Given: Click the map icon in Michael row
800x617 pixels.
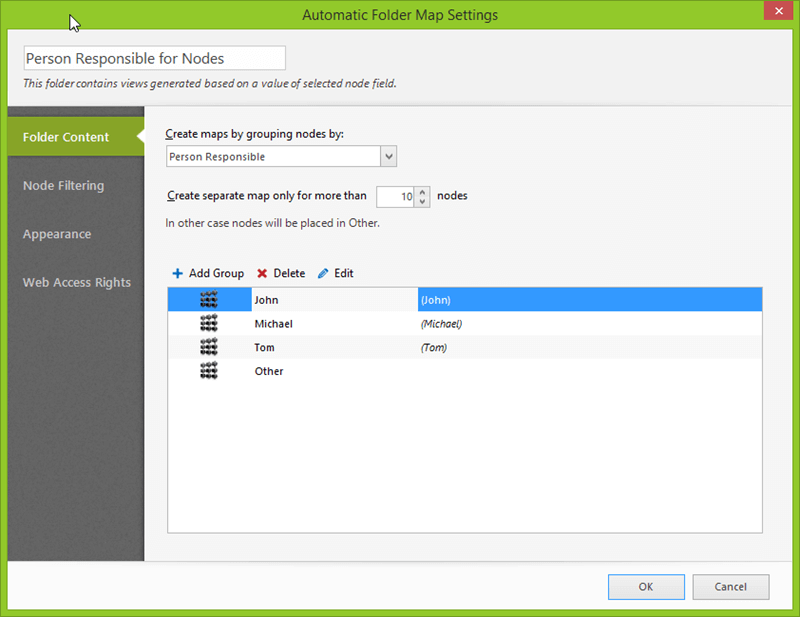Looking at the screenshot, I should [209, 323].
